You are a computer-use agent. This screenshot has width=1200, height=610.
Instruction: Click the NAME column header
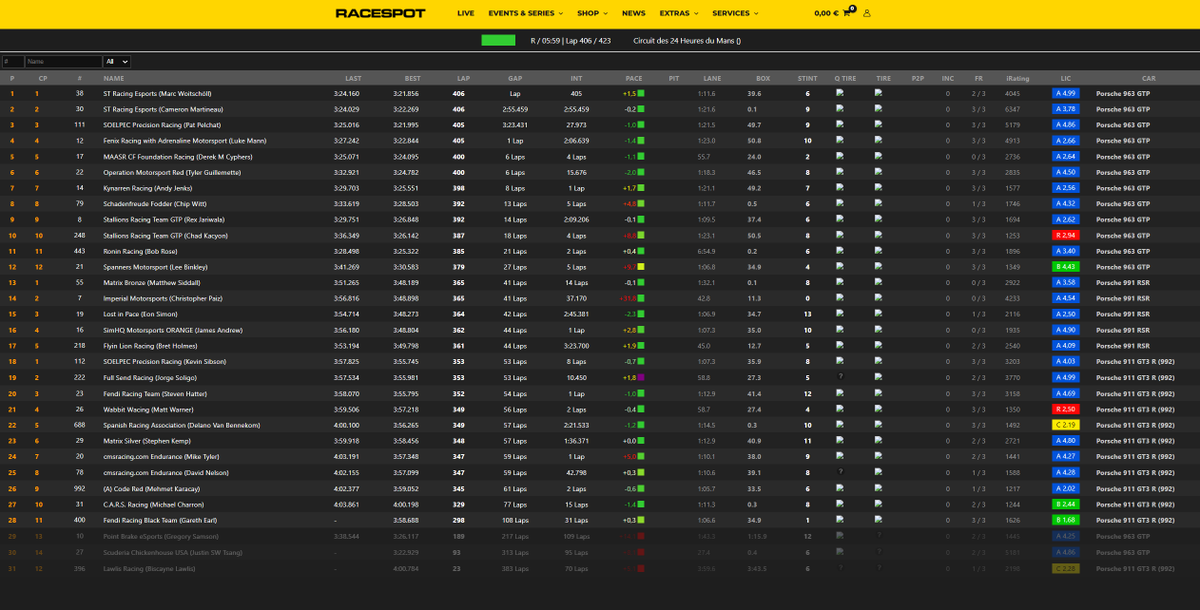(x=114, y=78)
